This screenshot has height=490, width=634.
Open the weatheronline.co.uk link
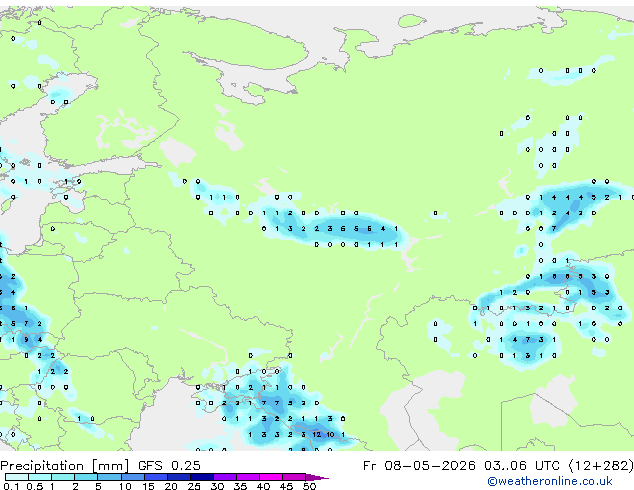tap(550, 481)
